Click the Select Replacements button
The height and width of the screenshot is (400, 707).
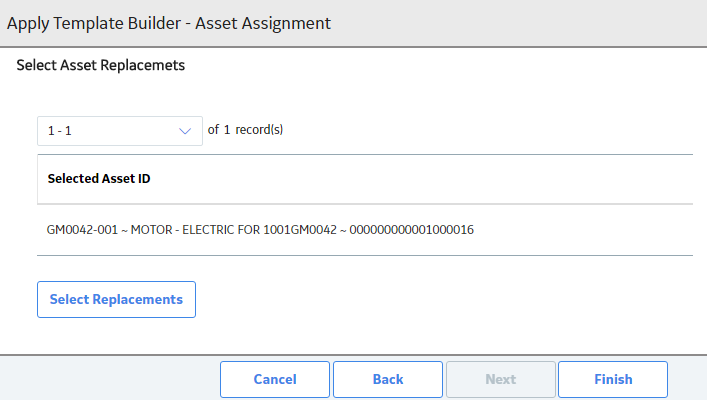point(116,299)
